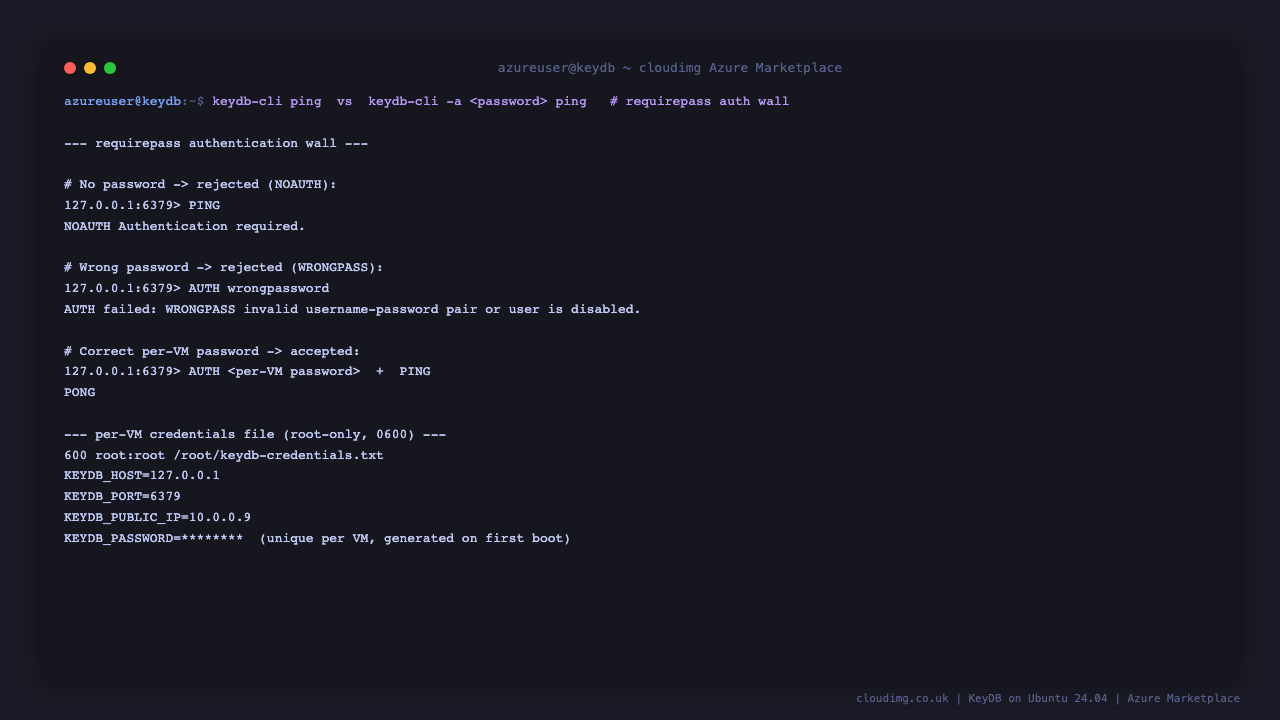Click the 'KEYDB_PUBLIC_IP=10.0.0.9' line
Screen dimensions: 1280x720
coord(157,518)
